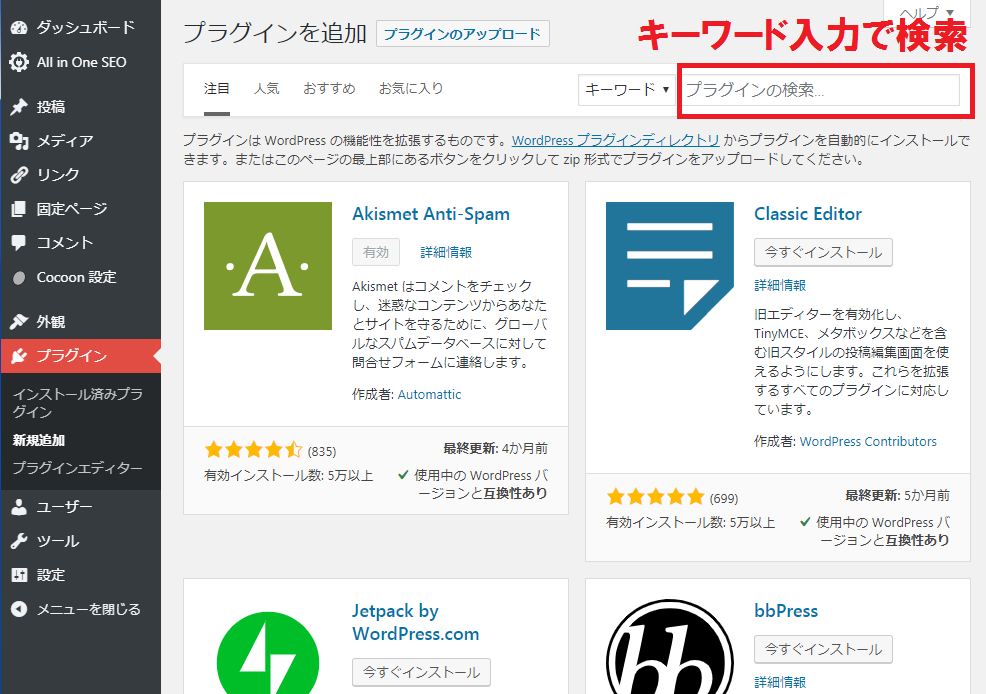Click the wrench icon beside ツール
The width and height of the screenshot is (986, 694).
click(x=19, y=541)
